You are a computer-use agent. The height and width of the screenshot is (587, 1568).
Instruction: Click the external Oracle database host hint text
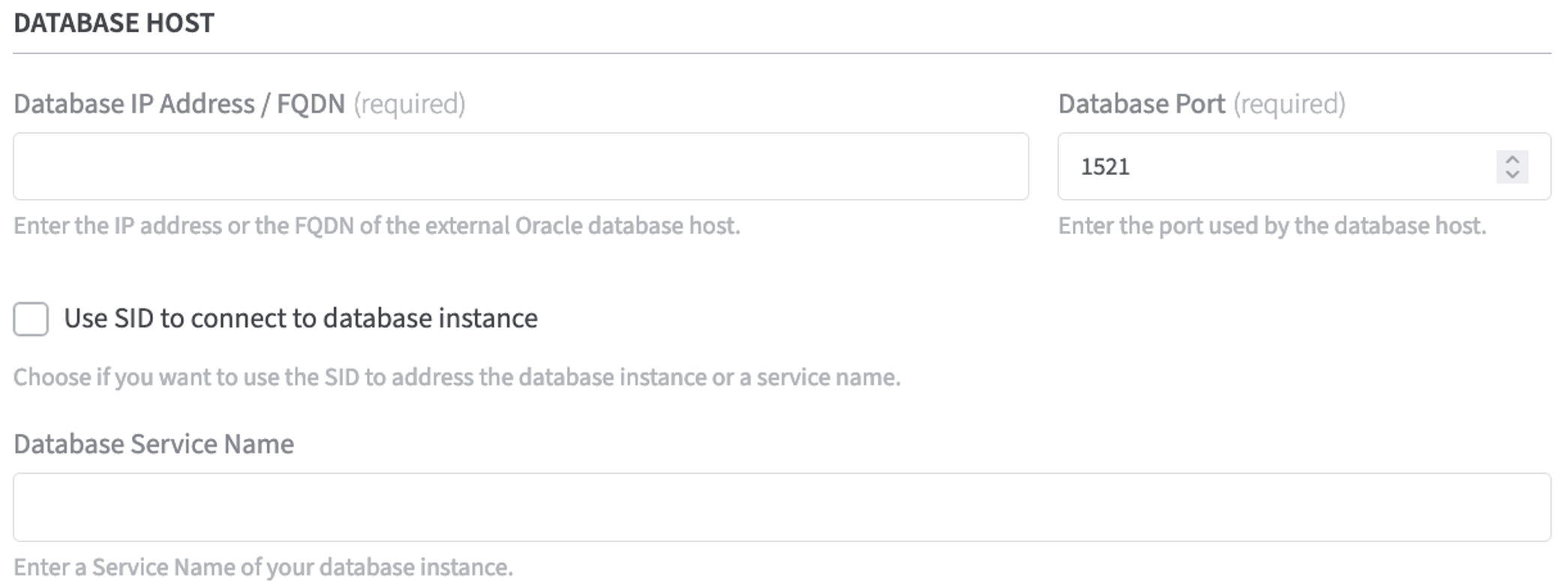coord(377,226)
